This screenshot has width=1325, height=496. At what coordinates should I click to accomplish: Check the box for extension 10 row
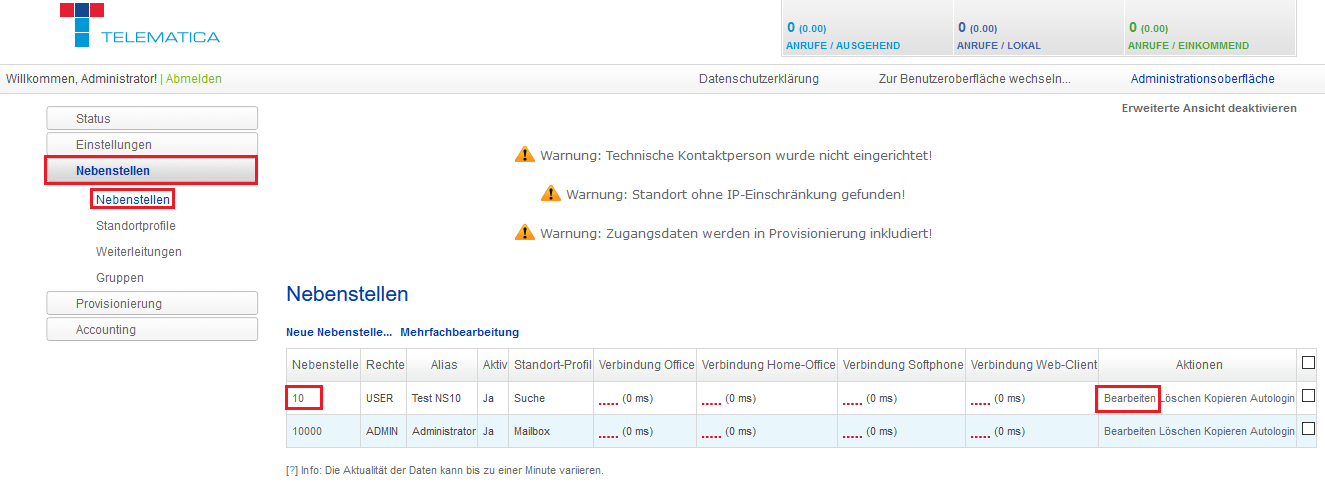coord(1308,396)
